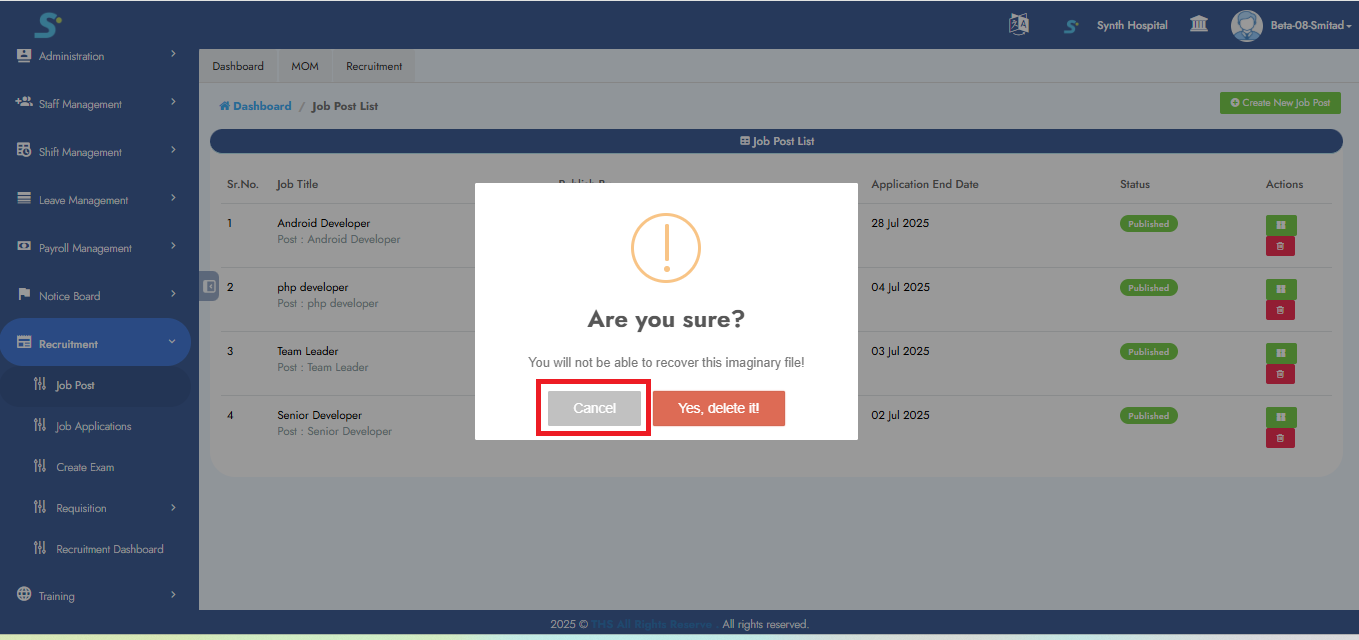Click the S logo at top left

click(47, 24)
